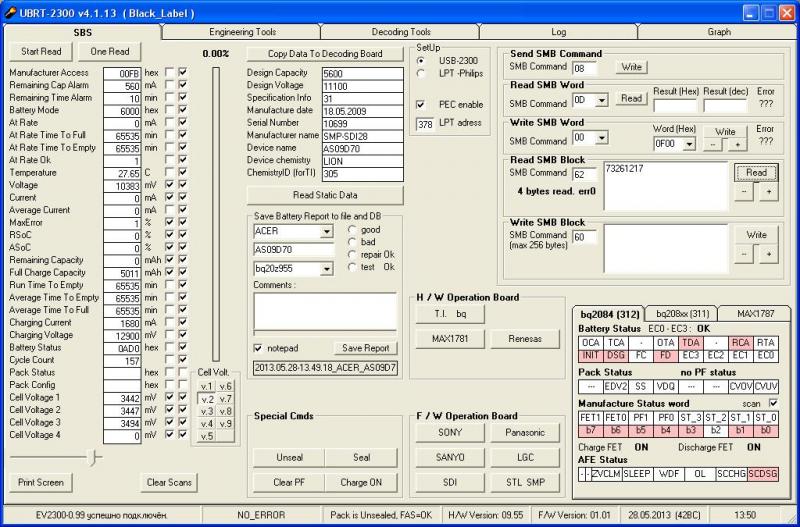Open the Word (Hex) 0F00 dropdown

691,144
